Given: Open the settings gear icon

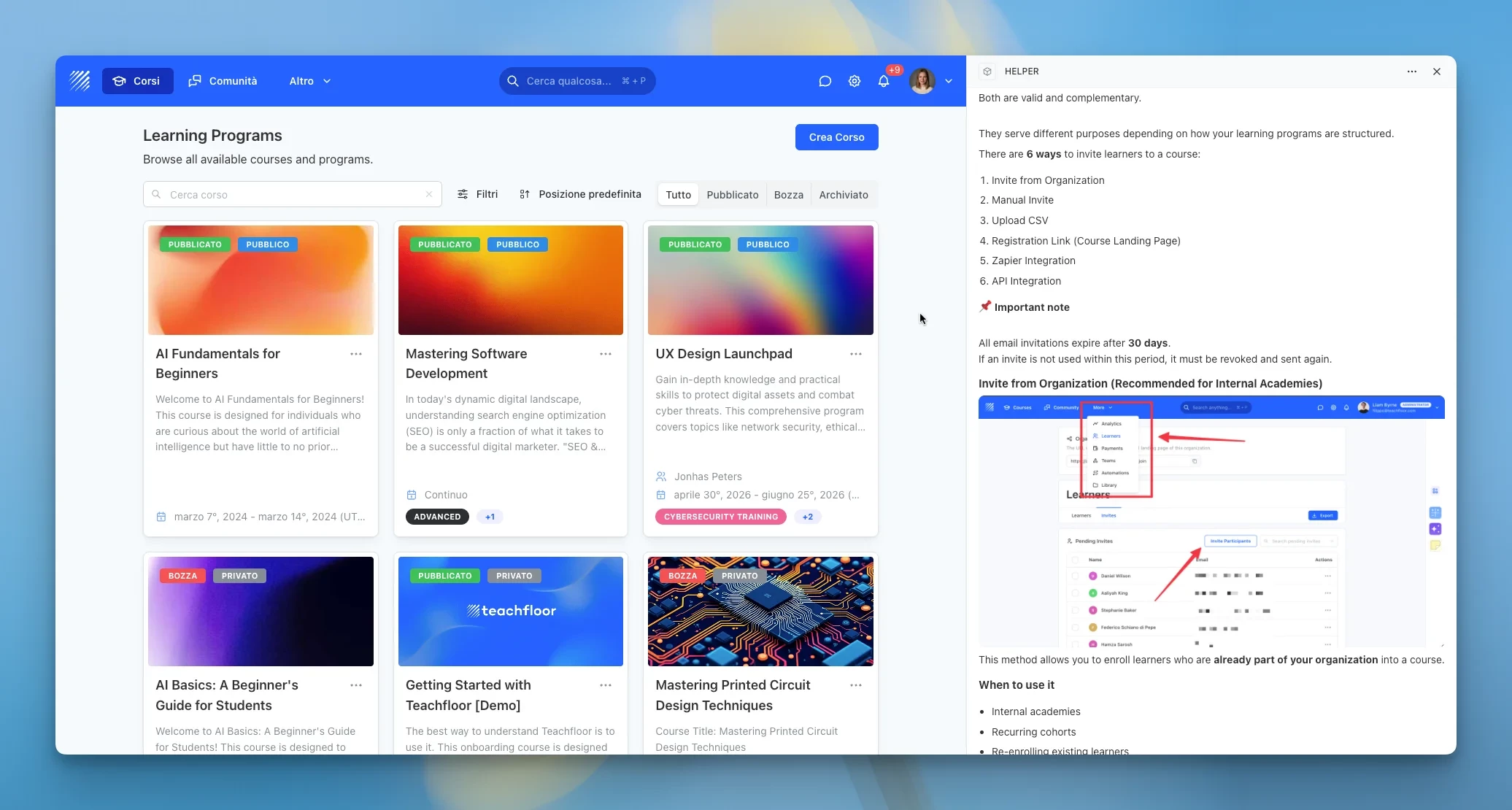Looking at the screenshot, I should [x=855, y=81].
